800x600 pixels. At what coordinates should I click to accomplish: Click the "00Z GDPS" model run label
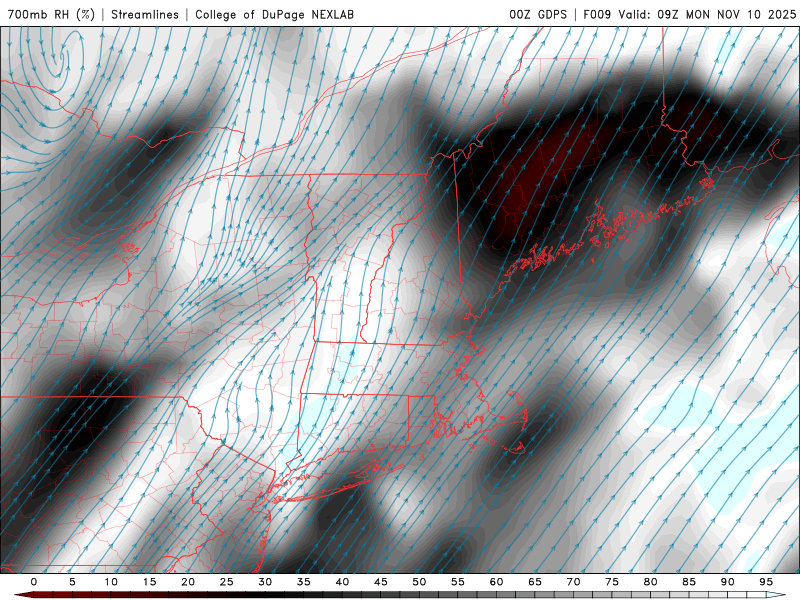tap(538, 14)
